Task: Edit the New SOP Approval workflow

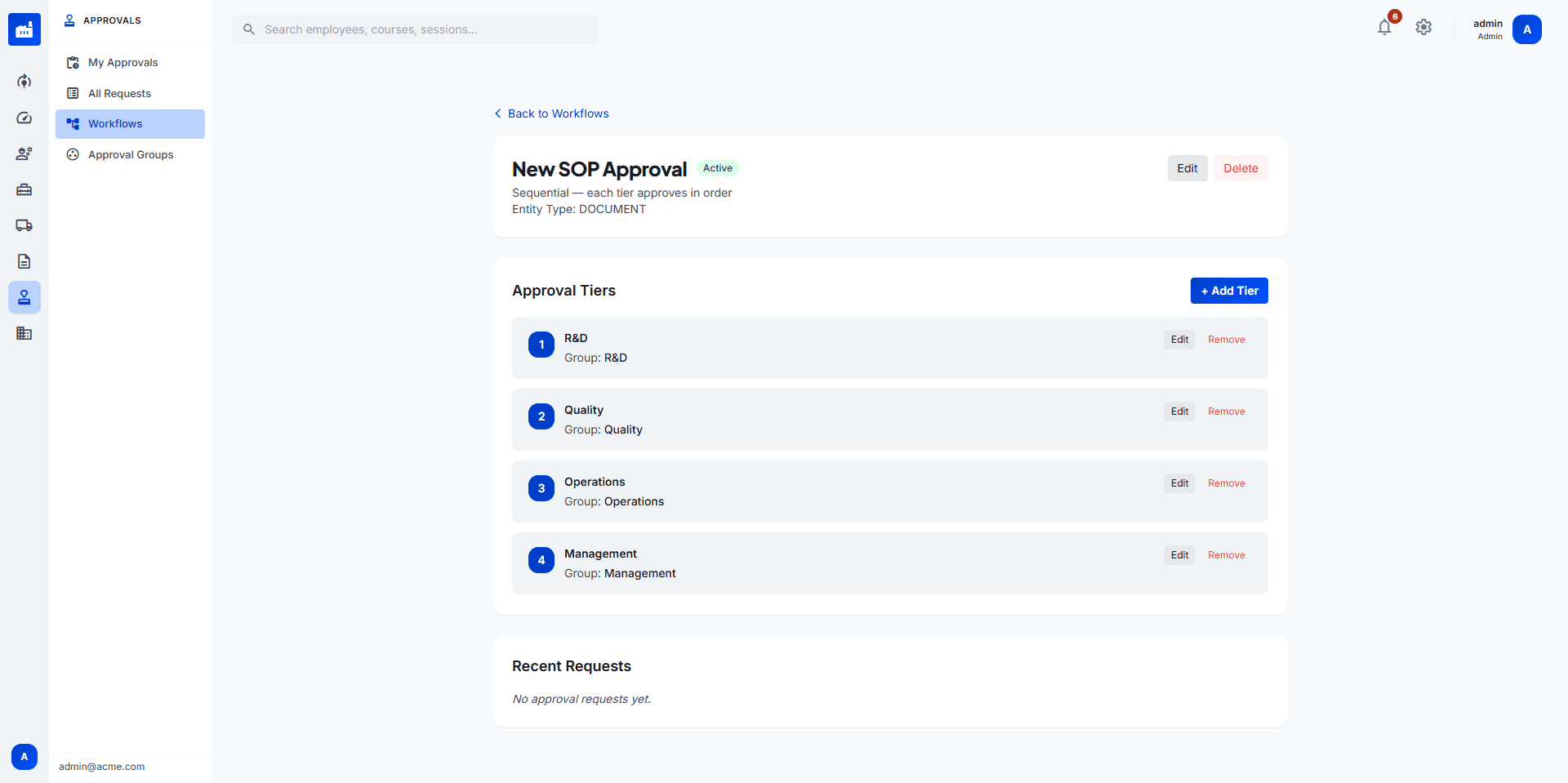Action: (1187, 168)
